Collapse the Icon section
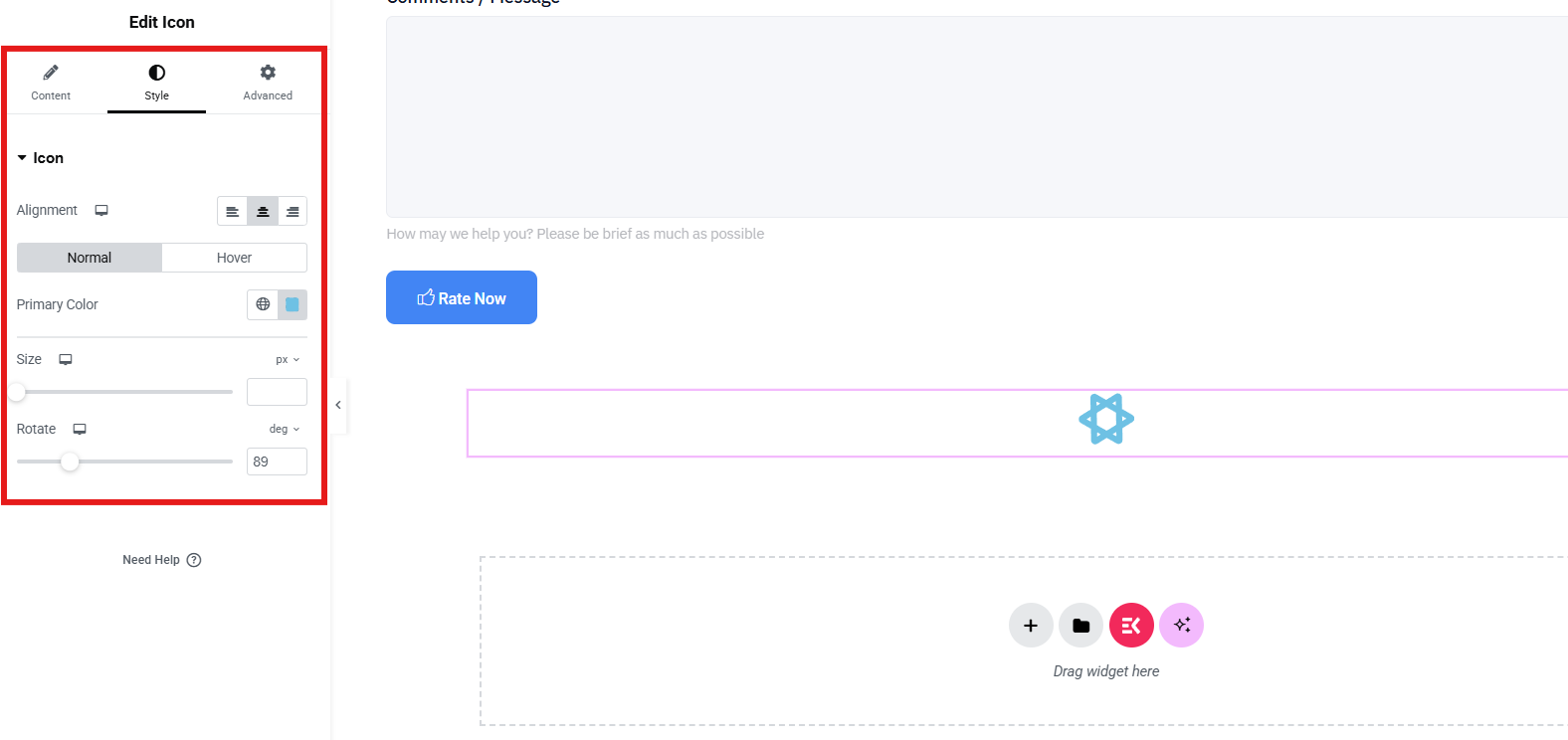This screenshot has width=1568, height=740. click(40, 158)
